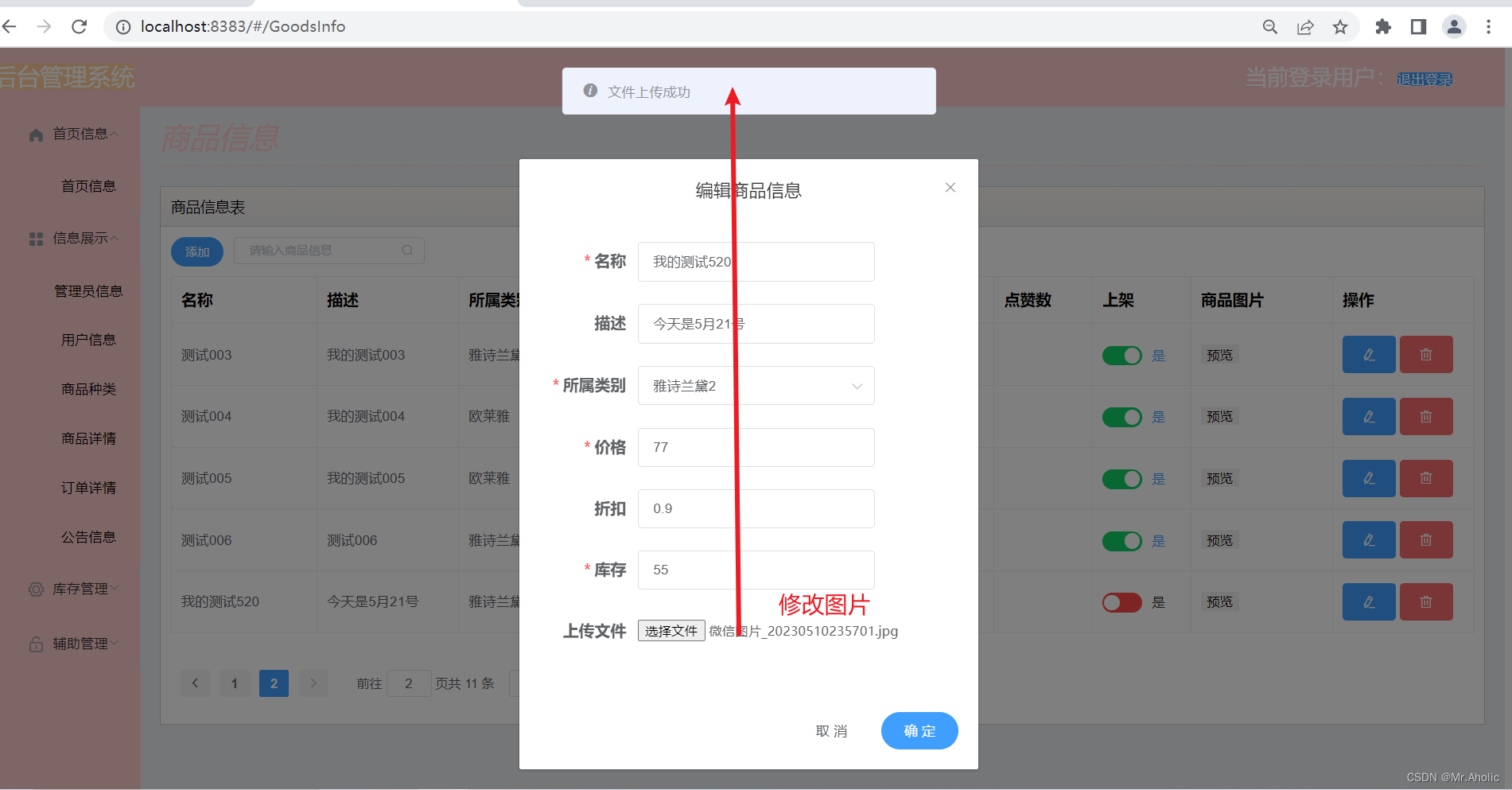Turn off the green switch for 测试006

coord(1121,540)
